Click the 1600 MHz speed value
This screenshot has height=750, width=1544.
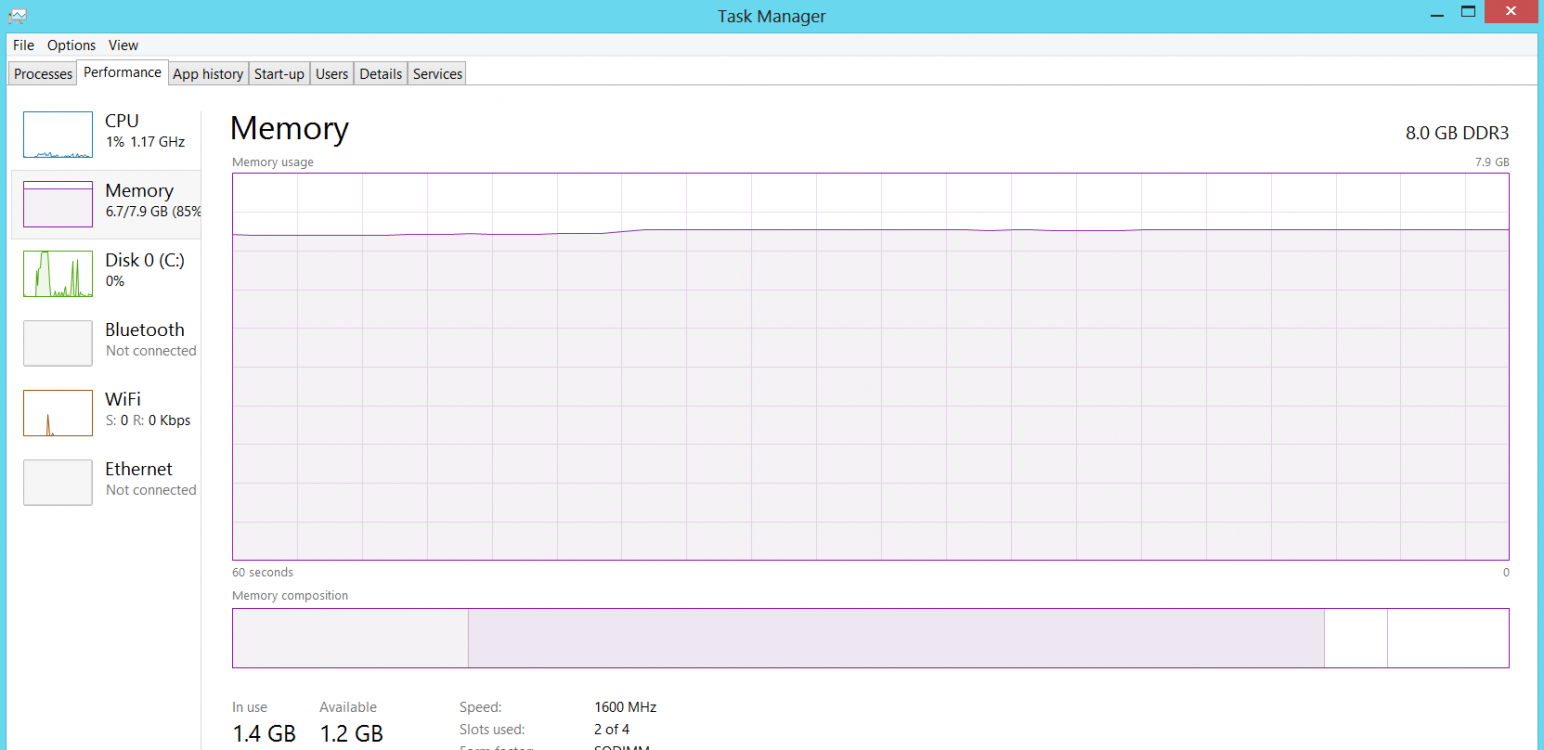point(625,707)
